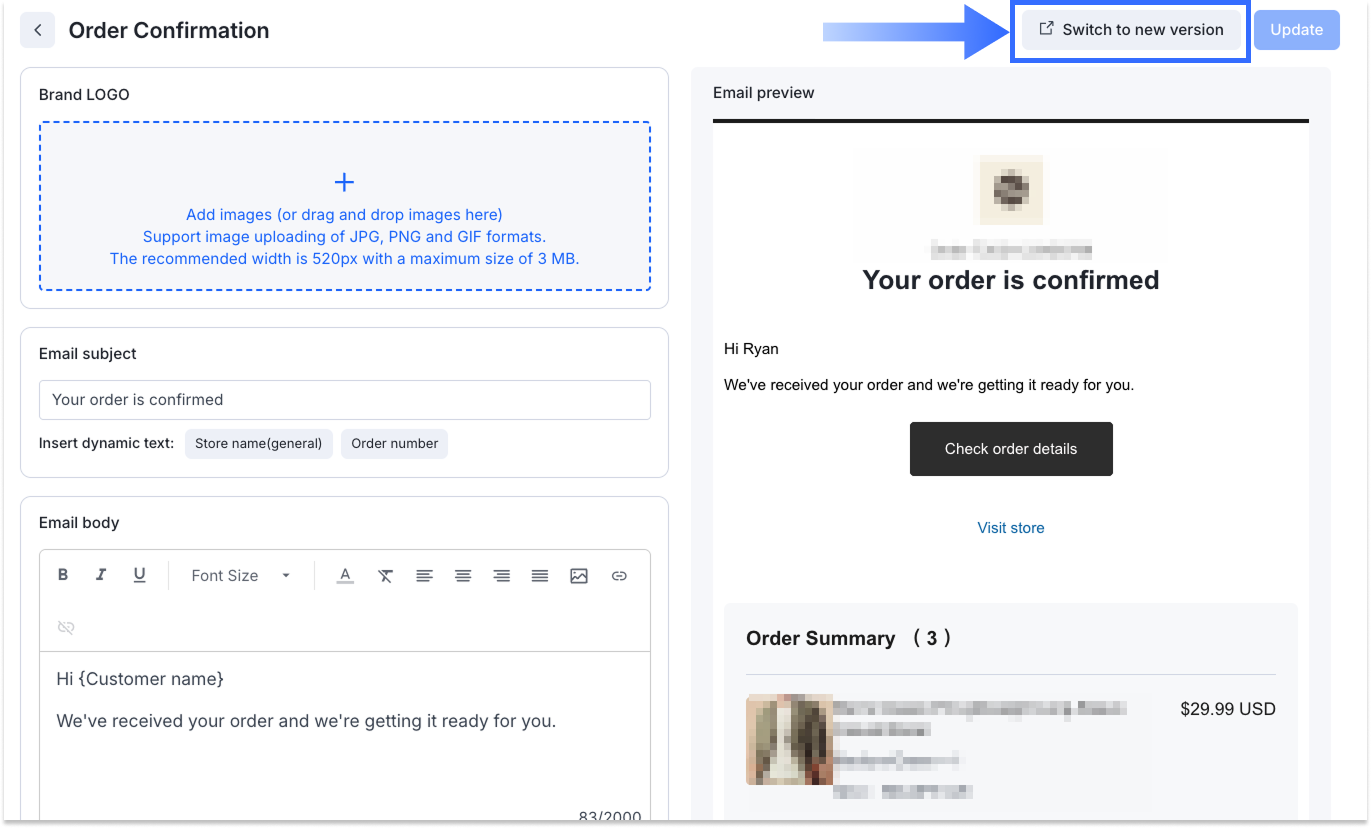Toggle underline formatting in editor toolbar
Viewport: 1371px width, 828px height.
(x=140, y=575)
